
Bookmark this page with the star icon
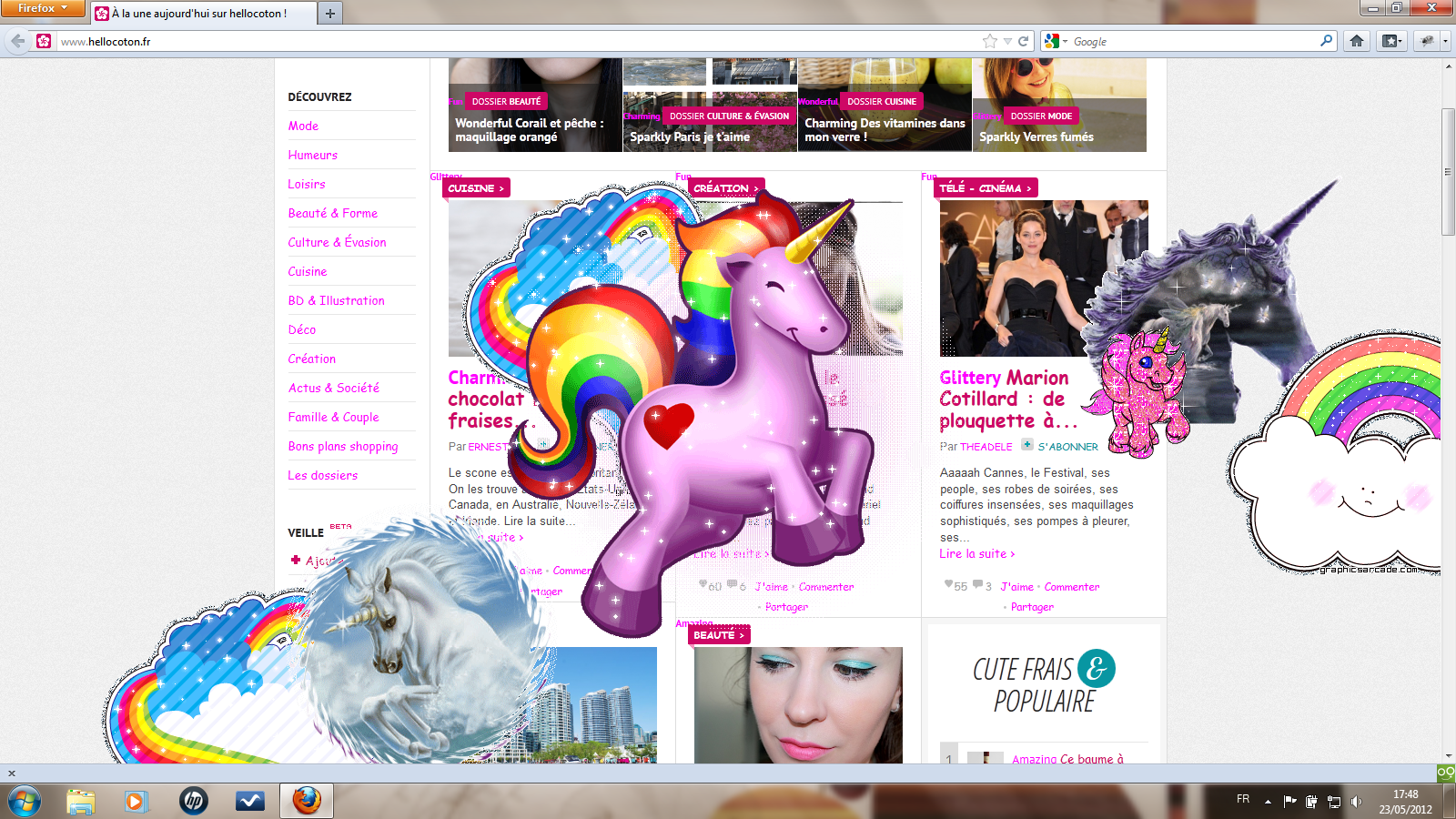coord(990,41)
